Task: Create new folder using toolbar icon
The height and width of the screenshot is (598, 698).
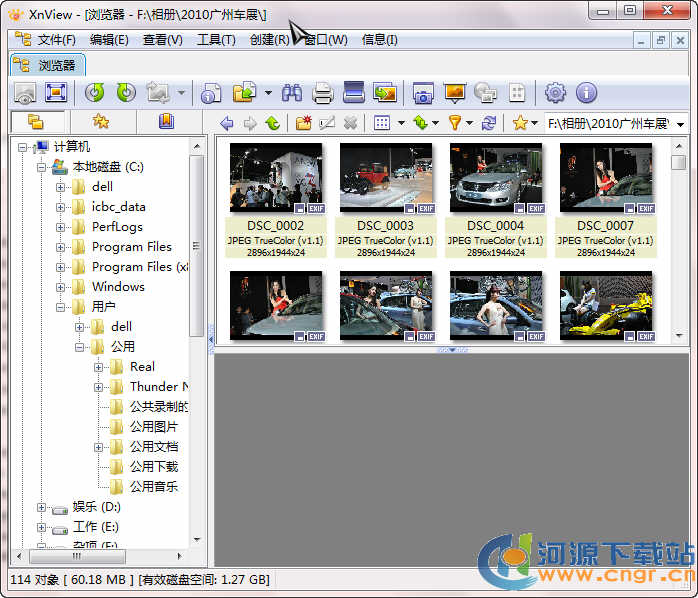Action: (303, 123)
